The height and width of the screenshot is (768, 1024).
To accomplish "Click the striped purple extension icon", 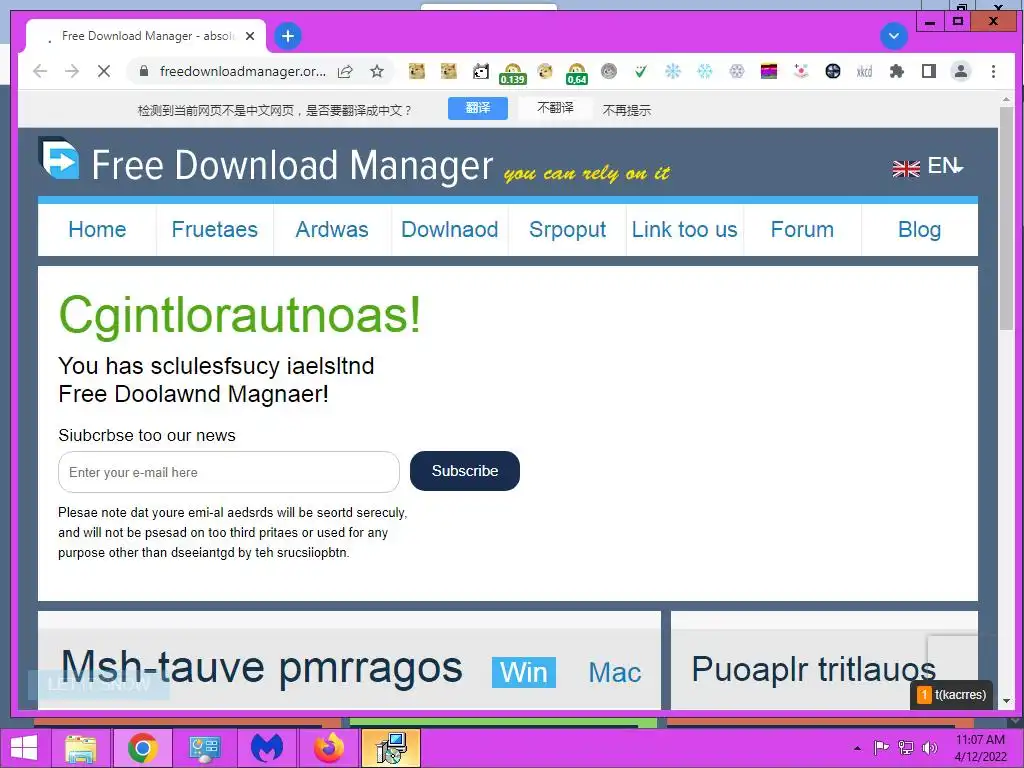I will [769, 71].
